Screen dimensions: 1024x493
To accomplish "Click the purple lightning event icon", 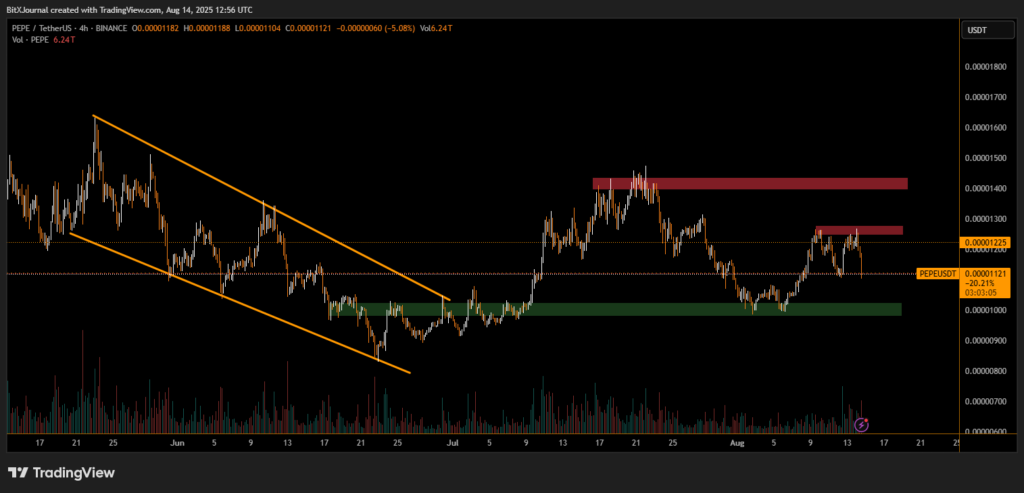I will (x=860, y=425).
